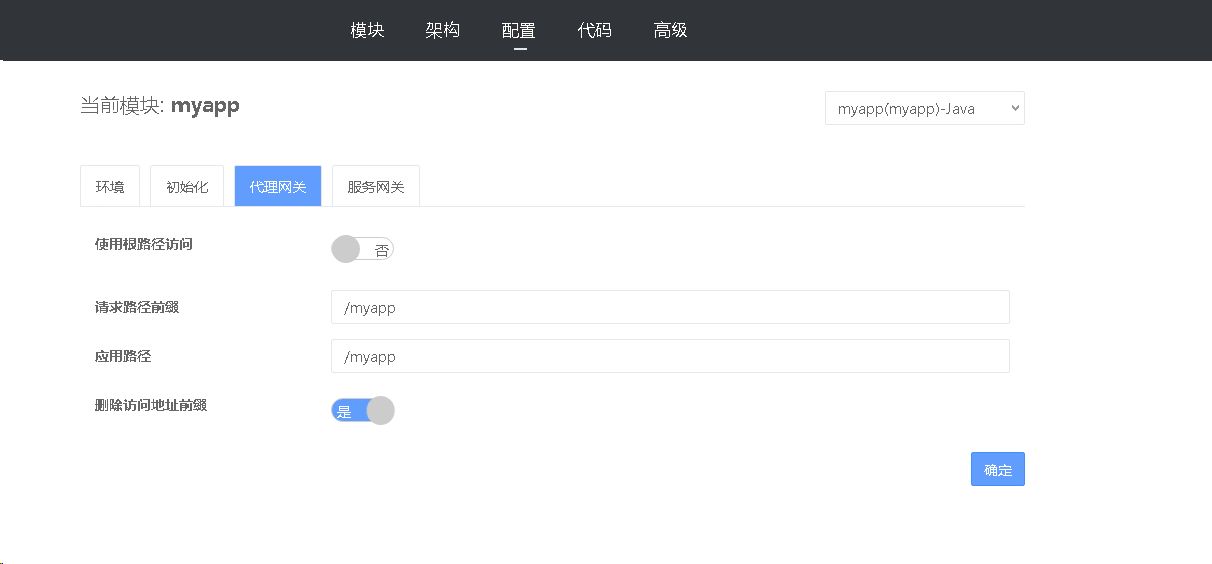The image size is (1212, 564).
Task: Open the 代码 page
Action: pos(594,30)
